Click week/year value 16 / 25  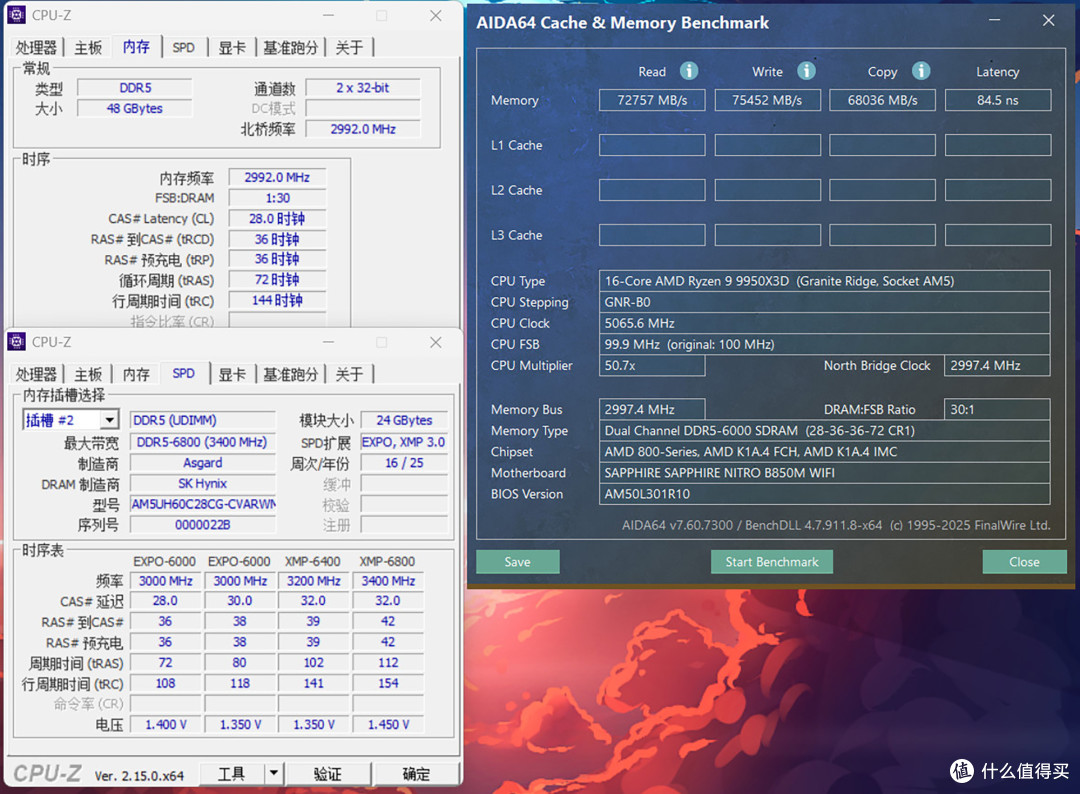point(404,463)
